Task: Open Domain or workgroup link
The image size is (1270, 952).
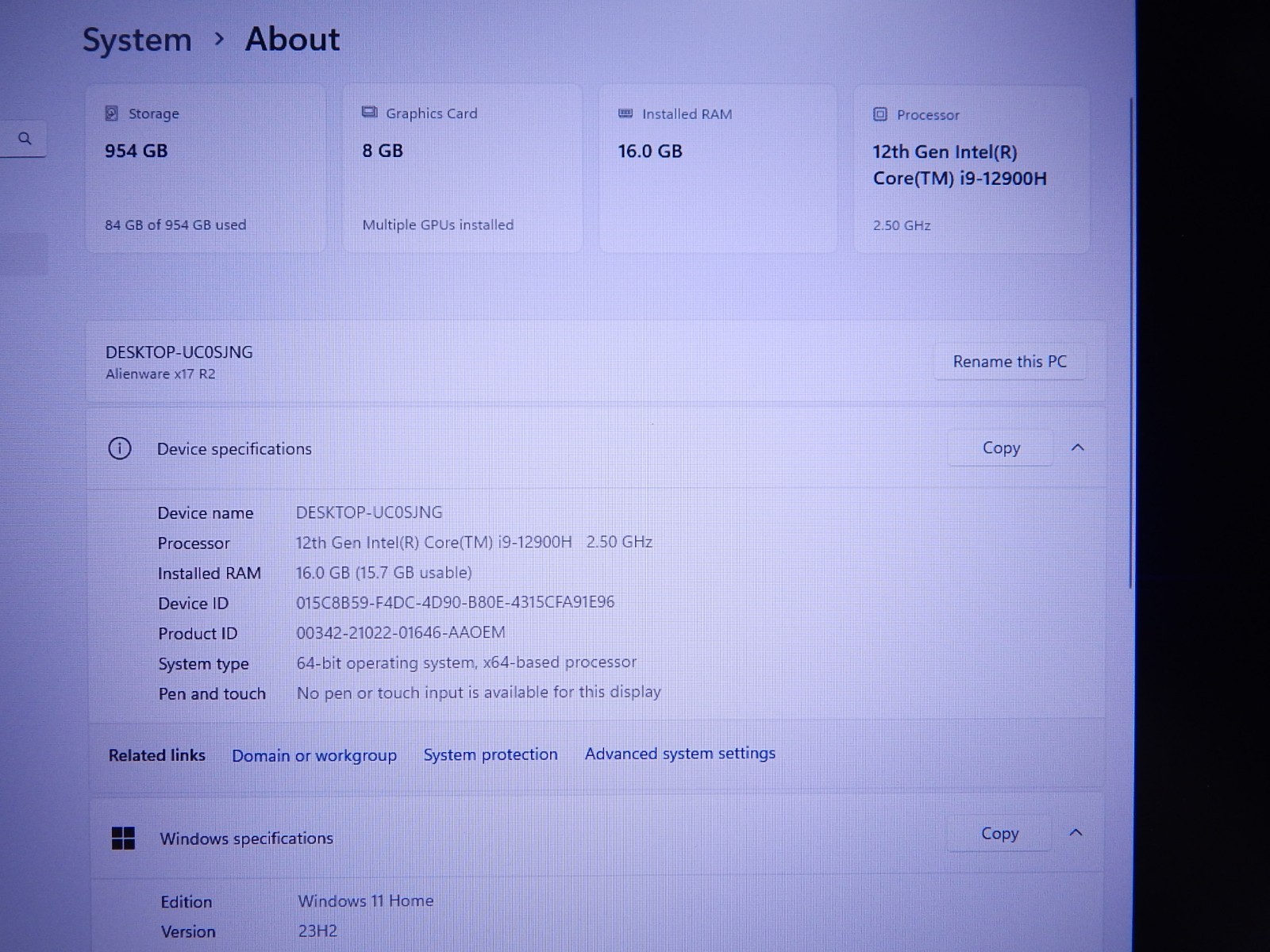Action: tap(314, 755)
